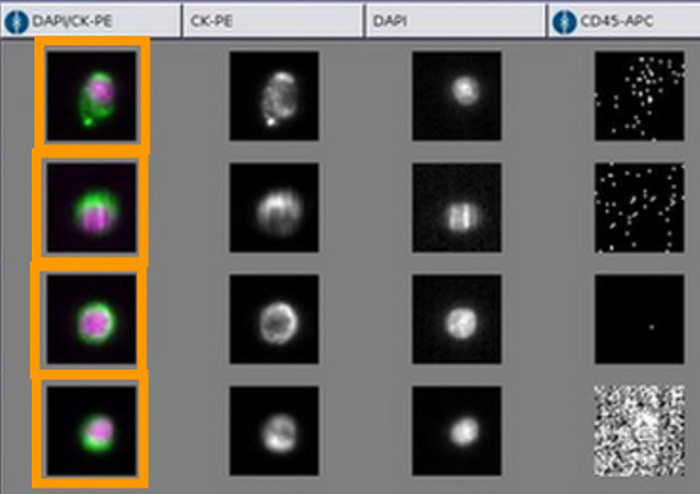The image size is (700, 494).
Task: Choose first row CD45-APC speckled image
Action: 639,96
